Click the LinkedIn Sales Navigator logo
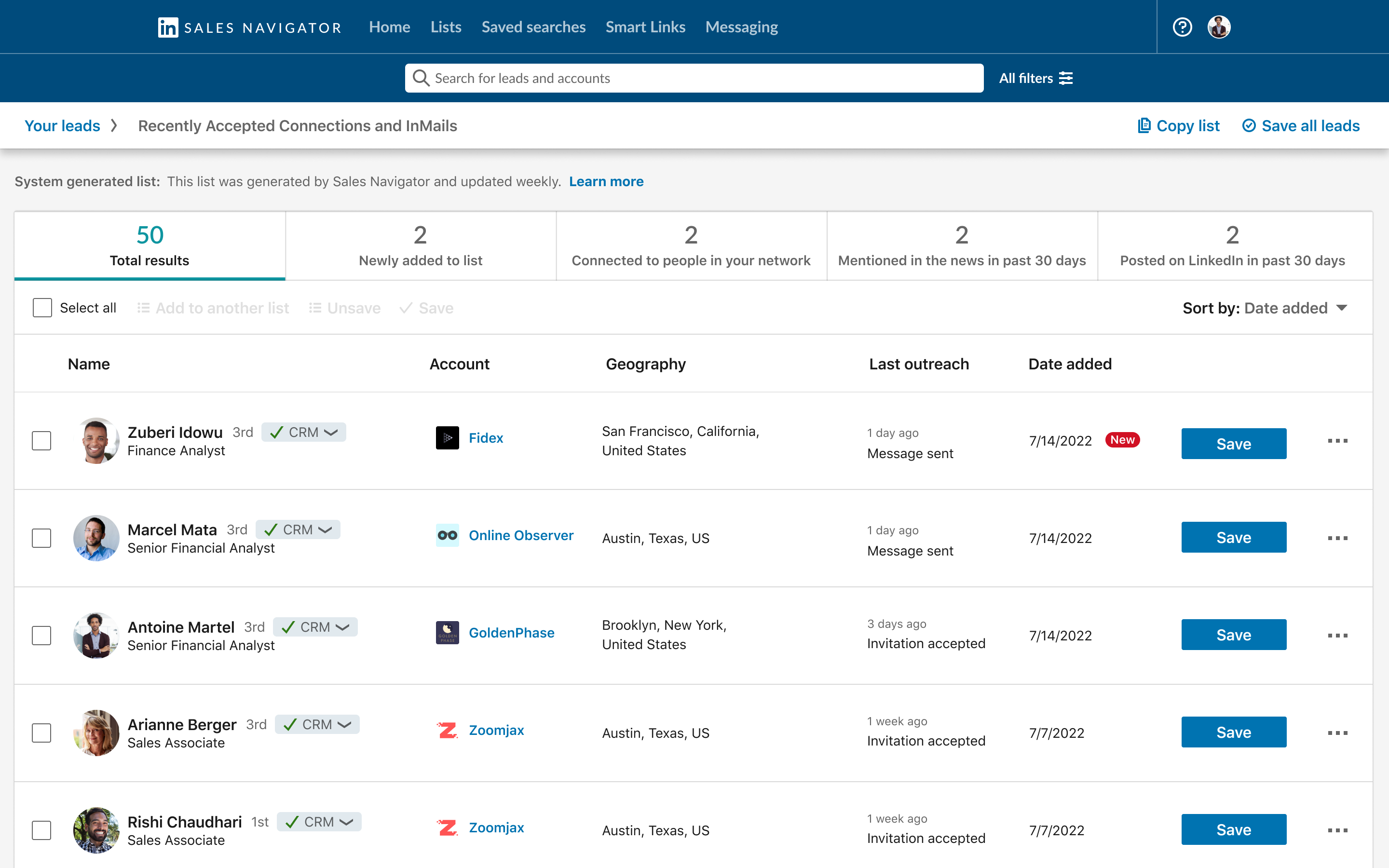 pyautogui.click(x=250, y=27)
